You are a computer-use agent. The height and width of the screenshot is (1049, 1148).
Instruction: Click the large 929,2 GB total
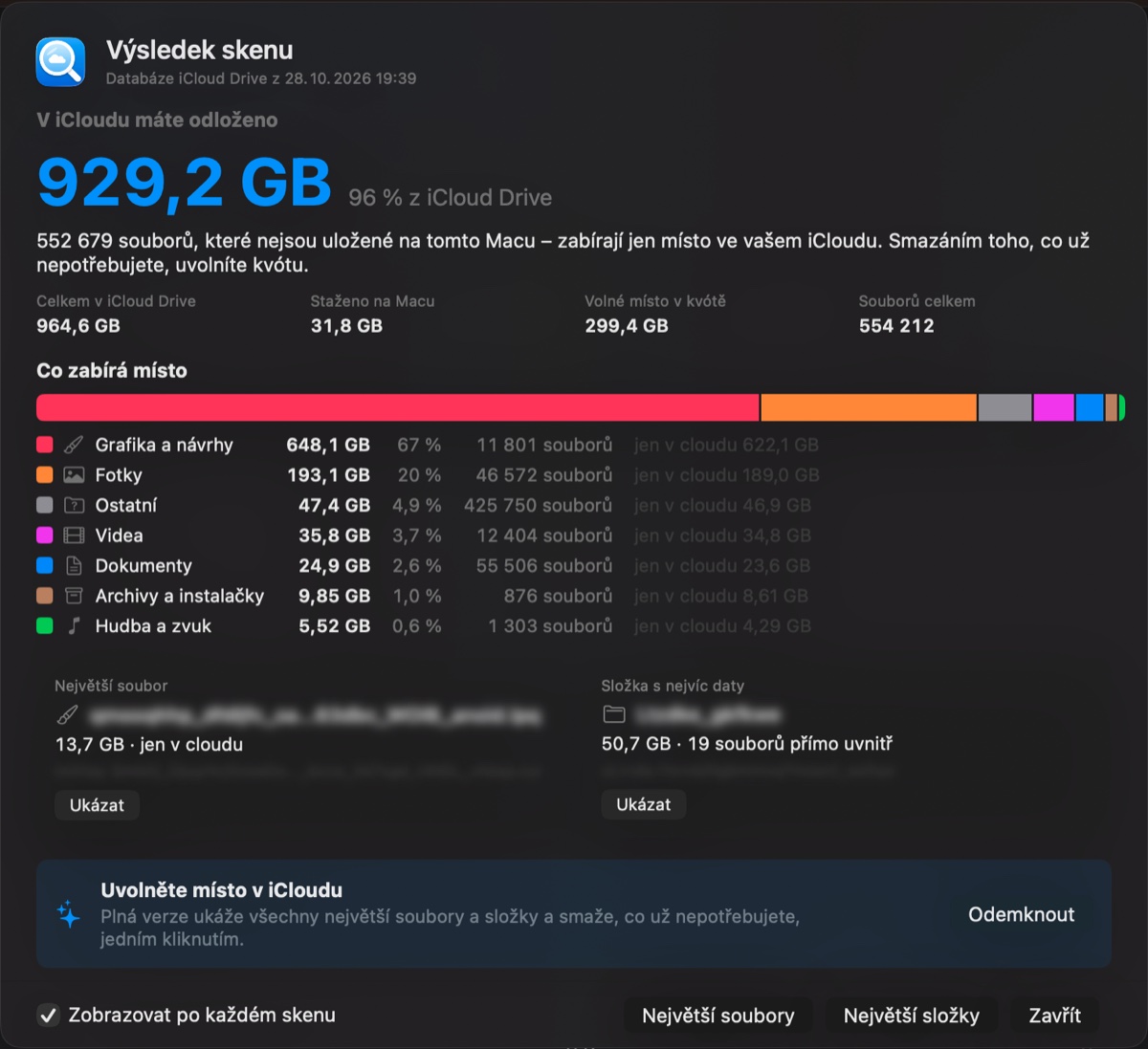tap(185, 182)
